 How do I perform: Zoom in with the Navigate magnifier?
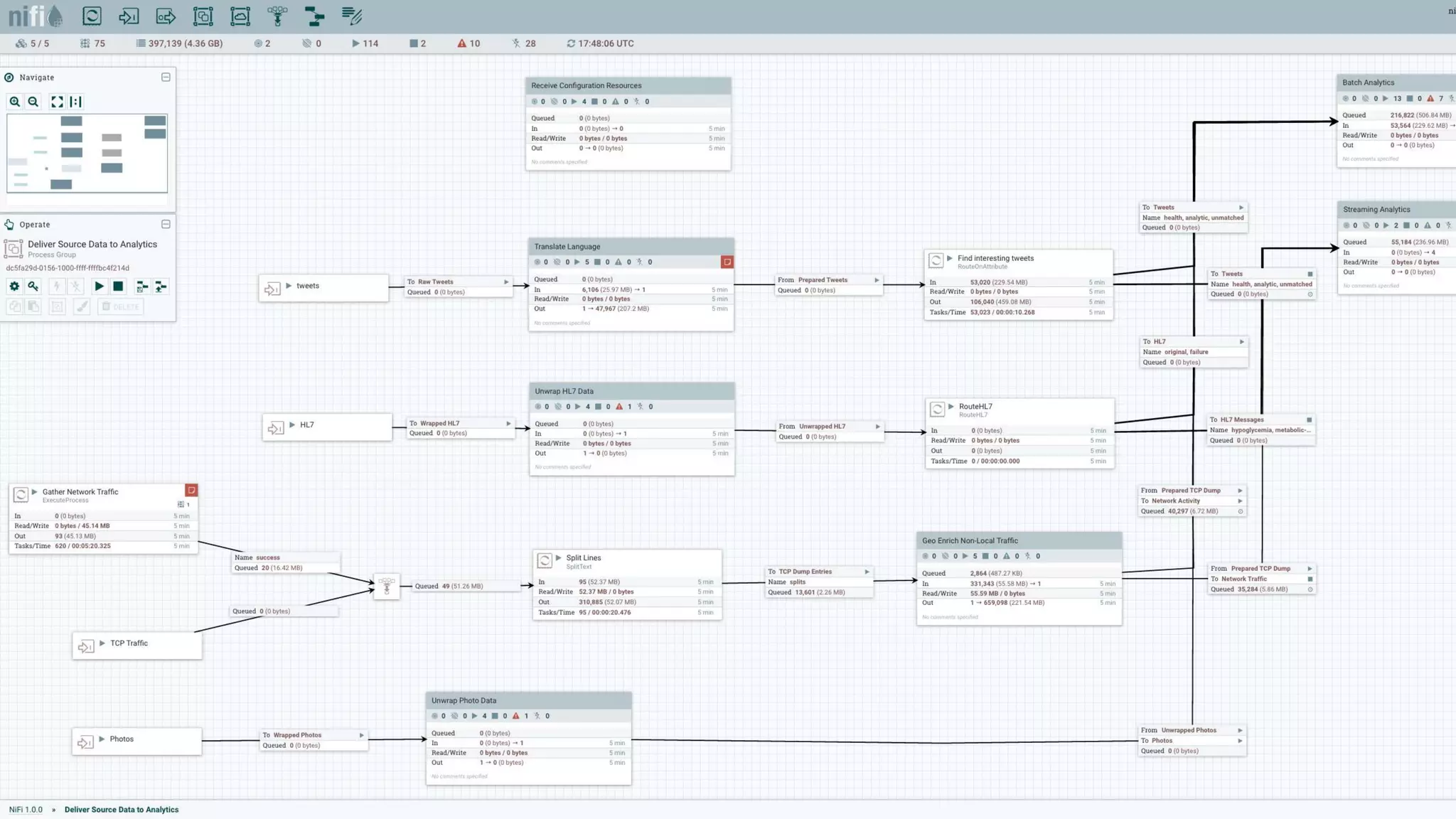[15, 102]
